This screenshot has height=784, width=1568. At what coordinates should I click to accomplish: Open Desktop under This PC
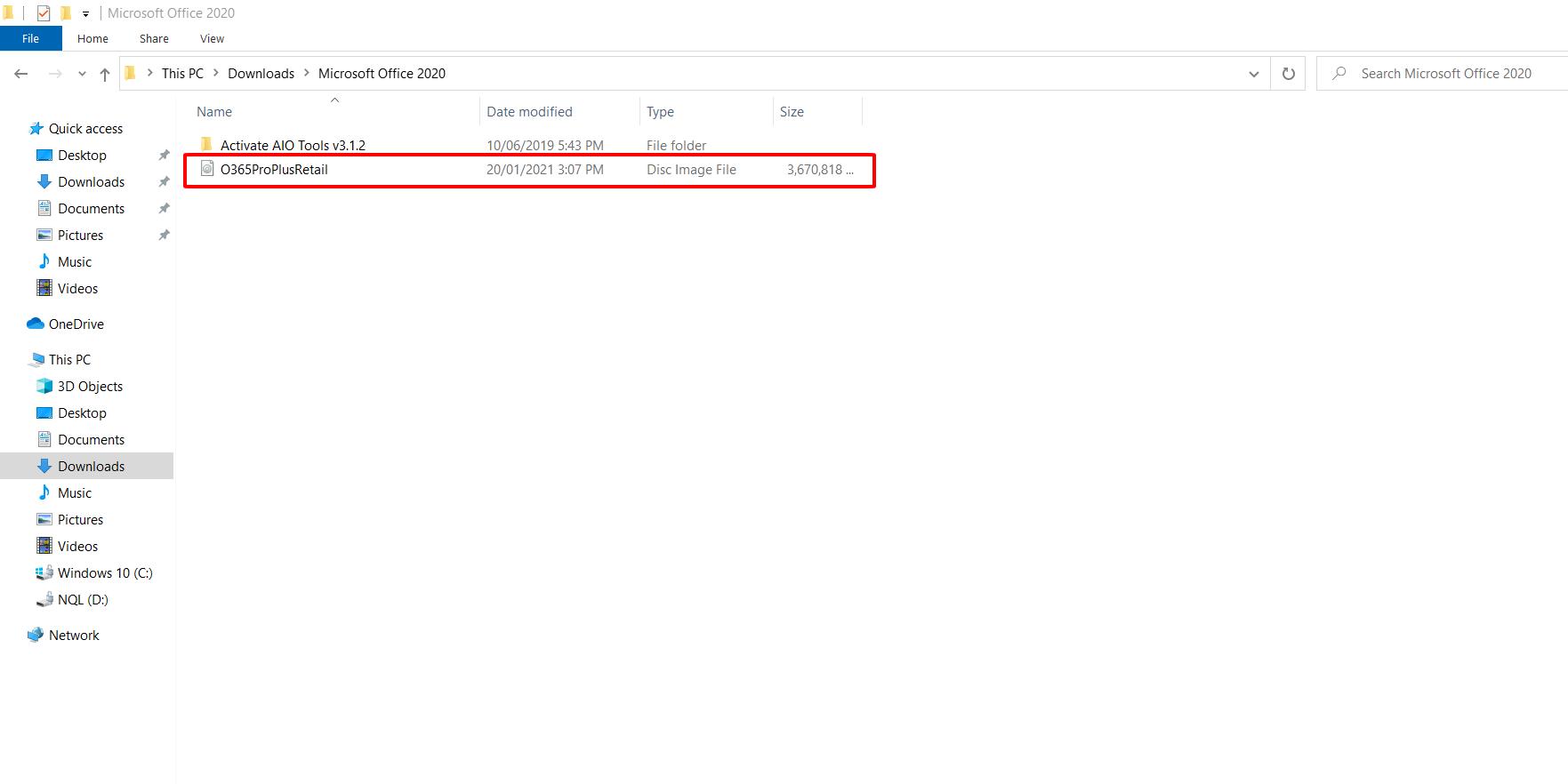click(82, 413)
